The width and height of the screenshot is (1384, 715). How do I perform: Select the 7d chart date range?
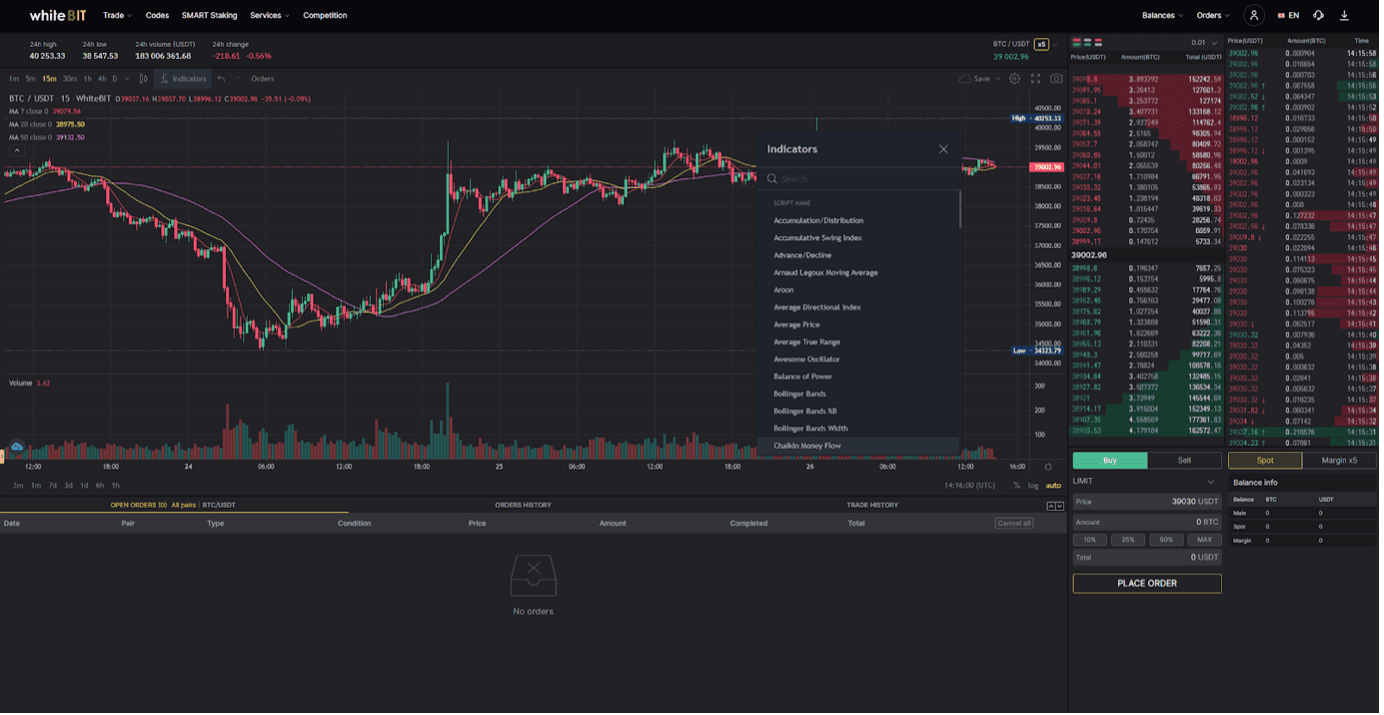tap(53, 486)
